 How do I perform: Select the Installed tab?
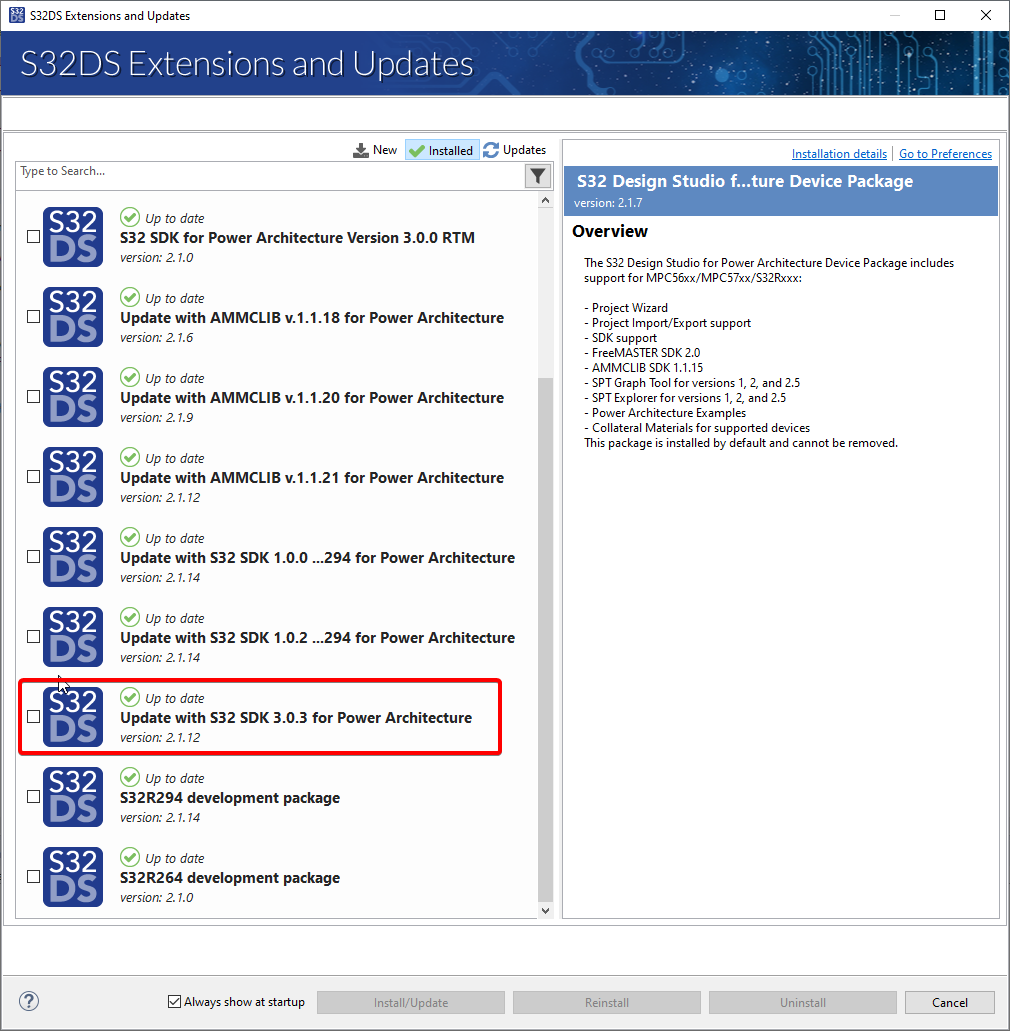(441, 149)
